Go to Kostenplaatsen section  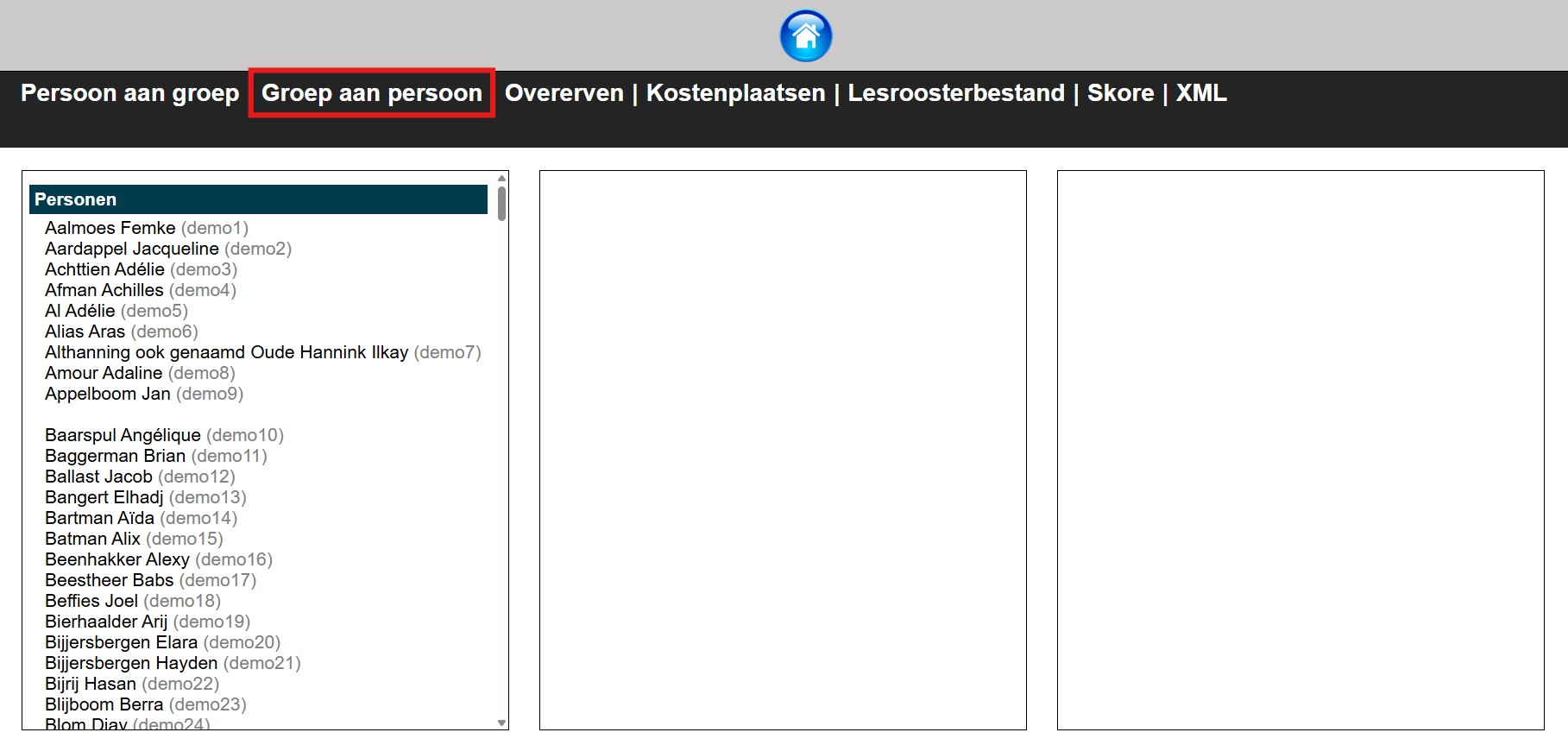click(735, 93)
